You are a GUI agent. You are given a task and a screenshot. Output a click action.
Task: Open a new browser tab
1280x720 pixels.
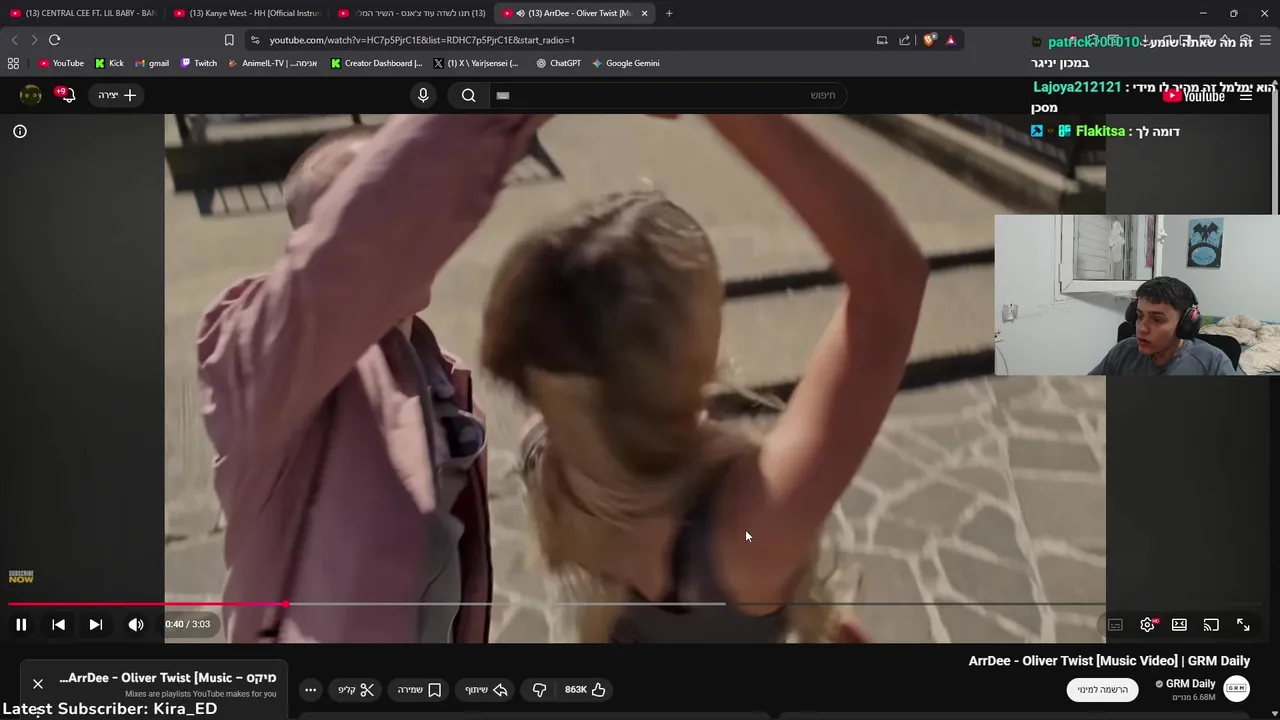[669, 13]
